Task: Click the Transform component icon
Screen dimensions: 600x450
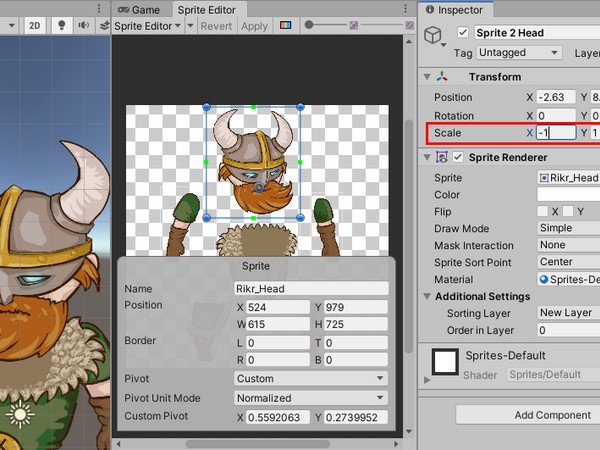Action: tap(442, 77)
